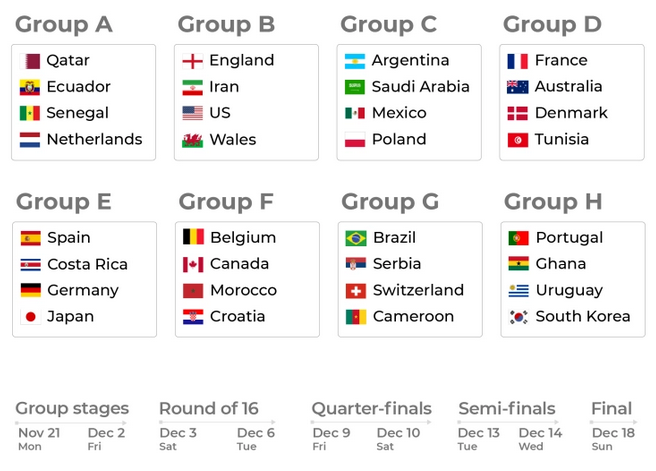Viewport: 656px width, 471px height.
Task: Click the Australia flag icon
Action: [518, 87]
